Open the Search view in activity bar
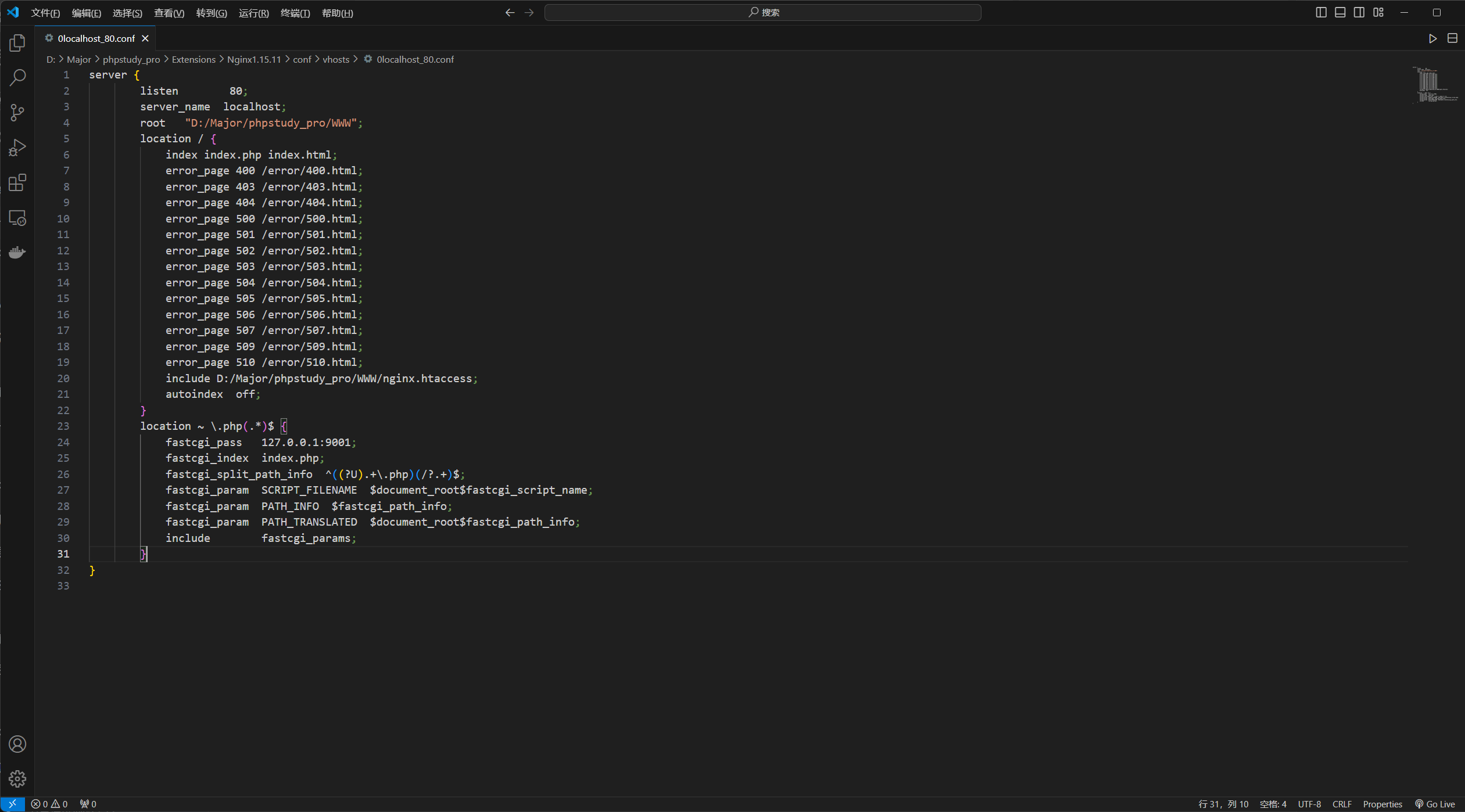 coord(17,78)
